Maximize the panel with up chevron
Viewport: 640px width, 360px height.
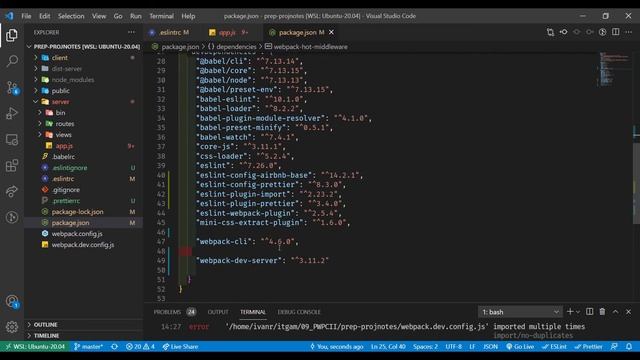[x=616, y=312]
